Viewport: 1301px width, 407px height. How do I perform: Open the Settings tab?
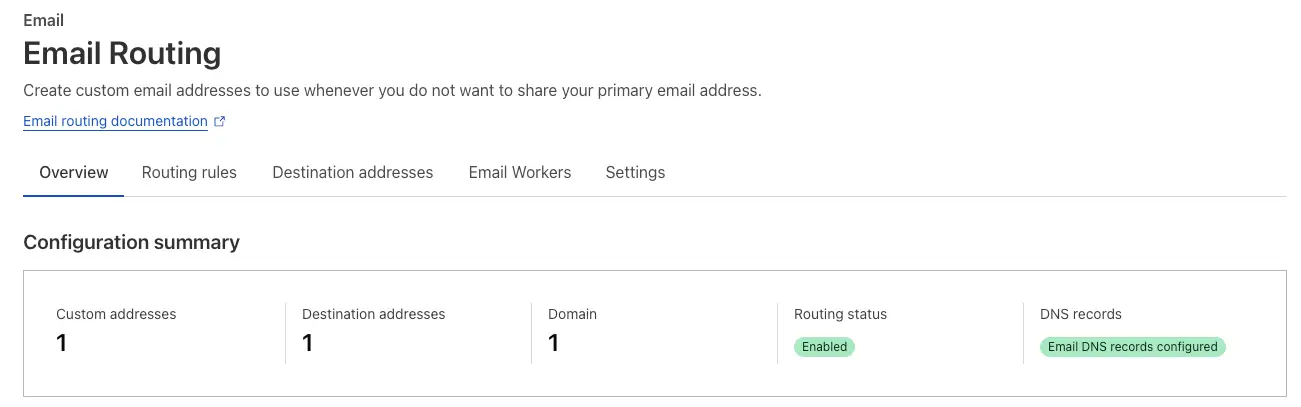[x=635, y=172]
